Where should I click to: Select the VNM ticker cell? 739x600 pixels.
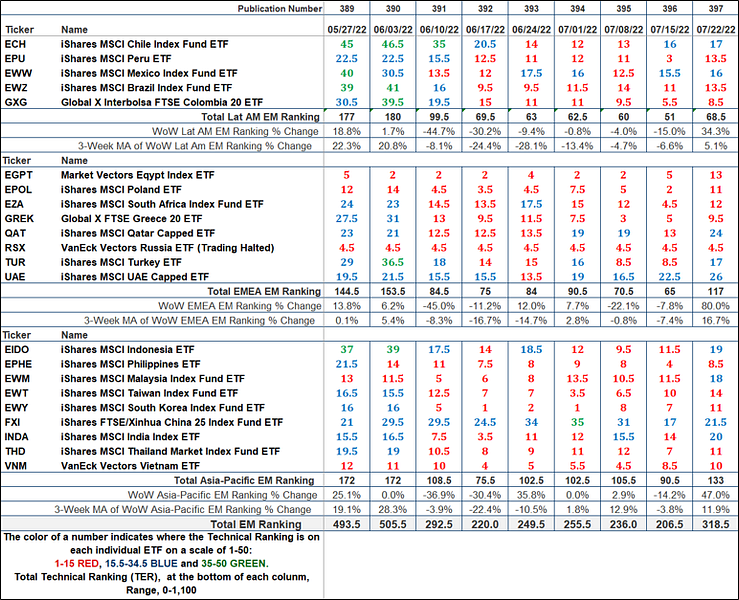pos(16,467)
